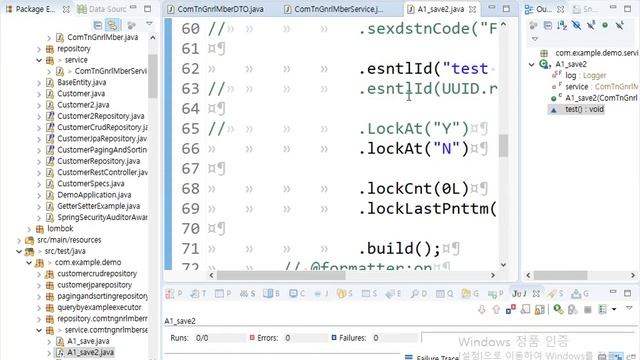The width and height of the screenshot is (640, 360).
Task: Toggle Link with Editor in Package Explorer
Action: 112,25
